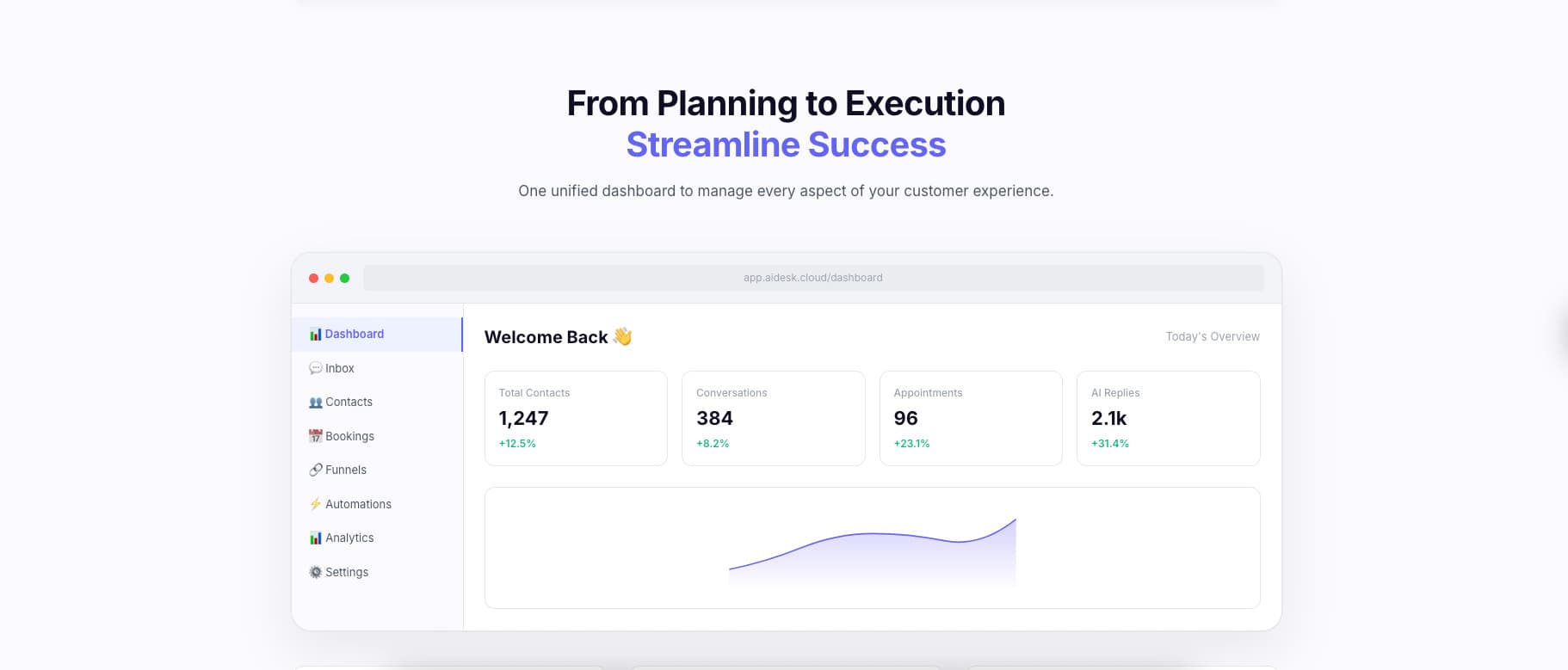The height and width of the screenshot is (670, 1568).
Task: Click the Inbox speech bubble icon
Action: [315, 368]
